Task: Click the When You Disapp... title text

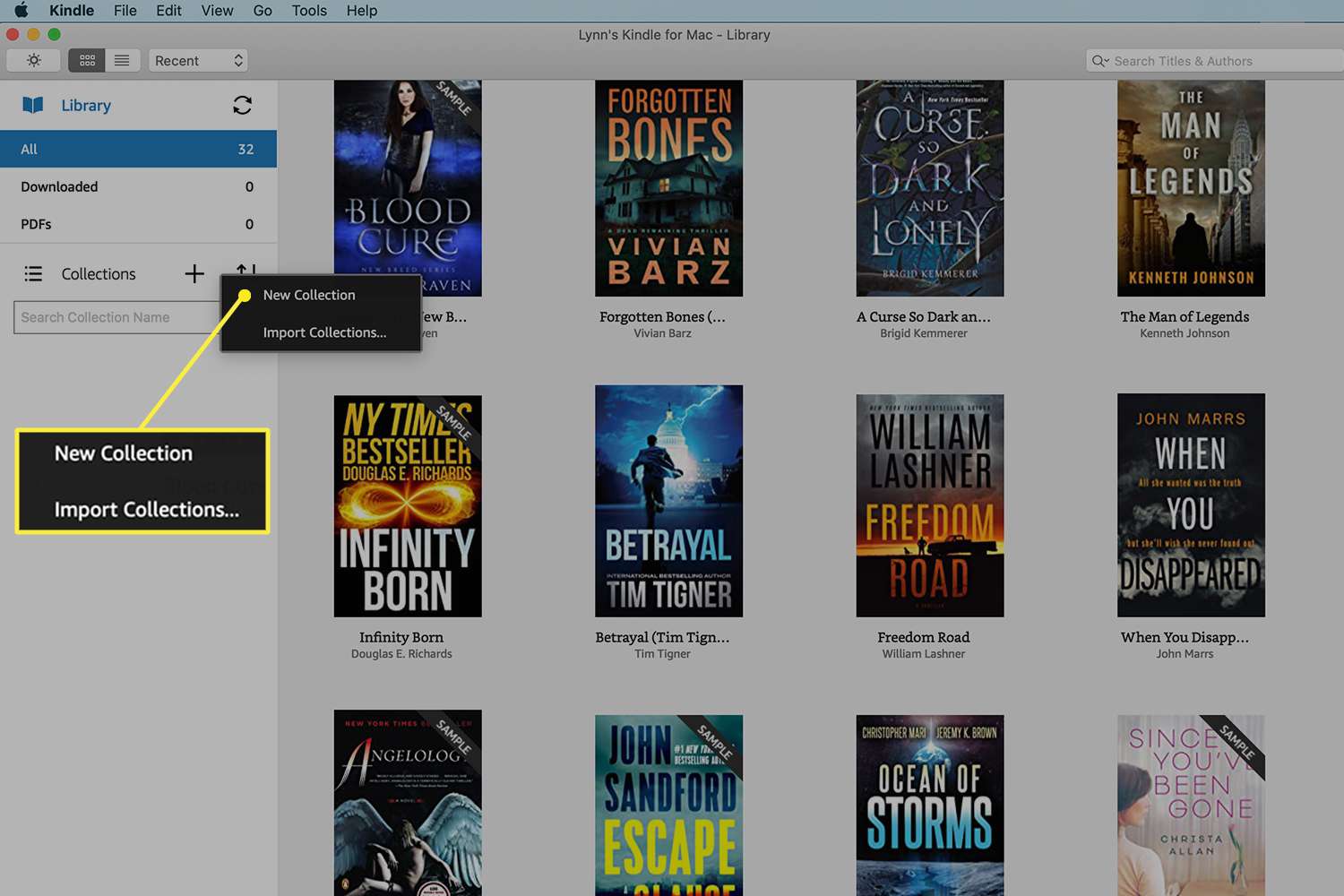Action: 1185,637
